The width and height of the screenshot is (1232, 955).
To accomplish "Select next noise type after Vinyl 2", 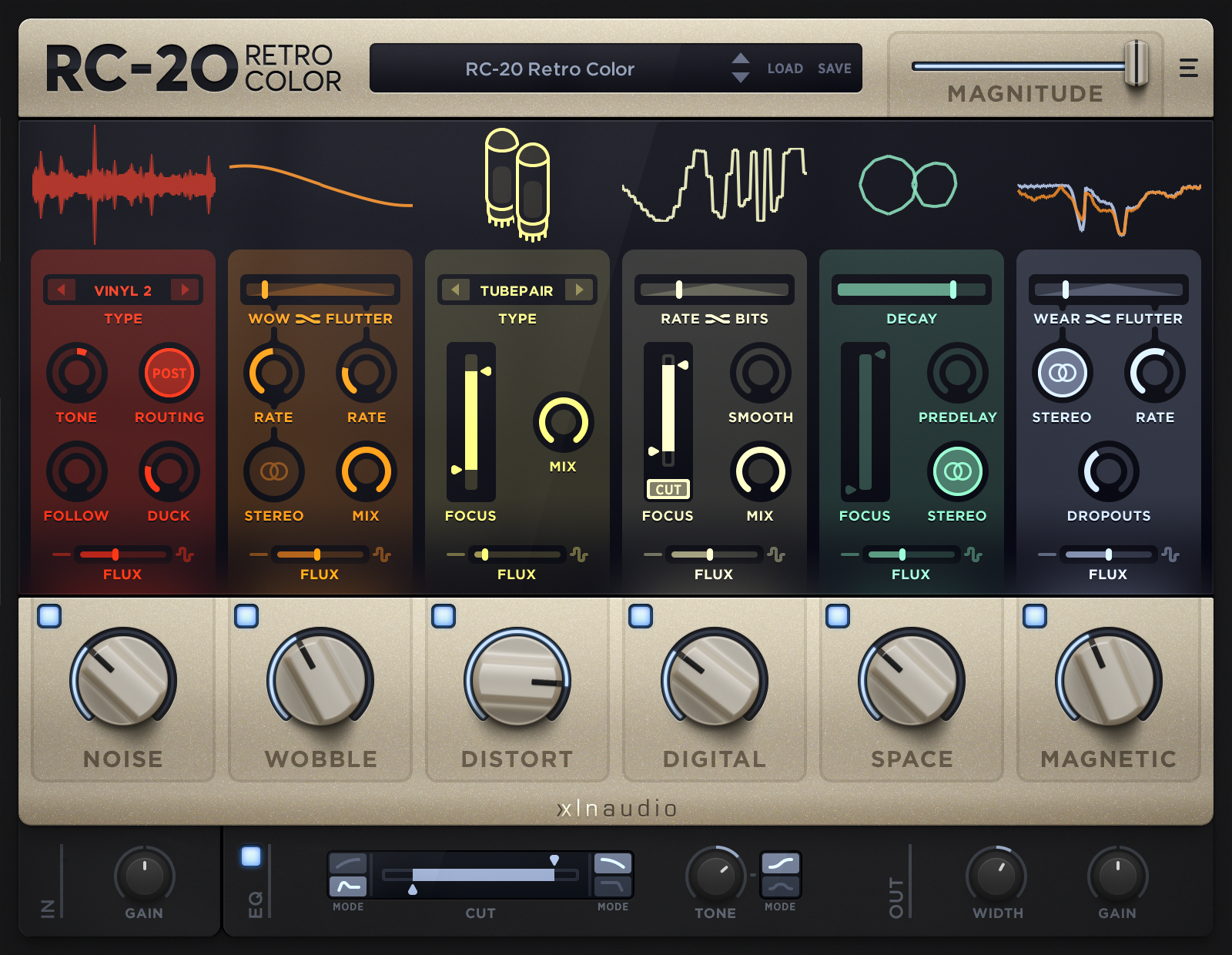I will tap(186, 290).
